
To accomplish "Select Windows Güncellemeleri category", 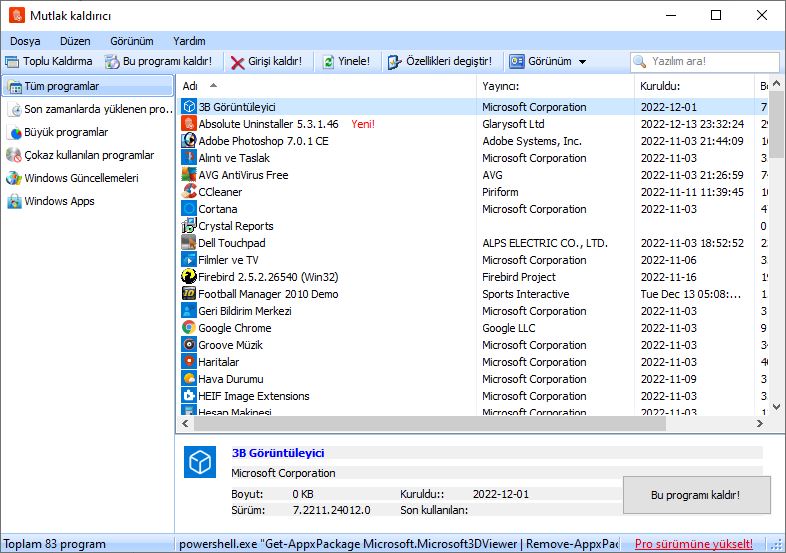I will click(88, 178).
